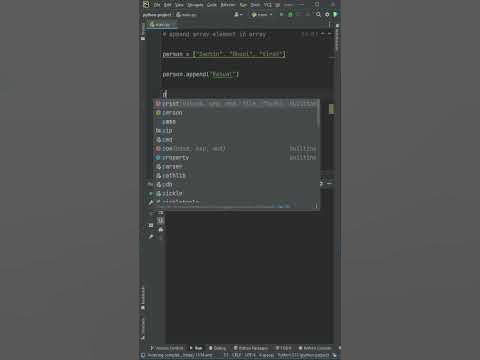Open the run configuration dropdown
The width and height of the screenshot is (480, 360).
click(262, 15)
